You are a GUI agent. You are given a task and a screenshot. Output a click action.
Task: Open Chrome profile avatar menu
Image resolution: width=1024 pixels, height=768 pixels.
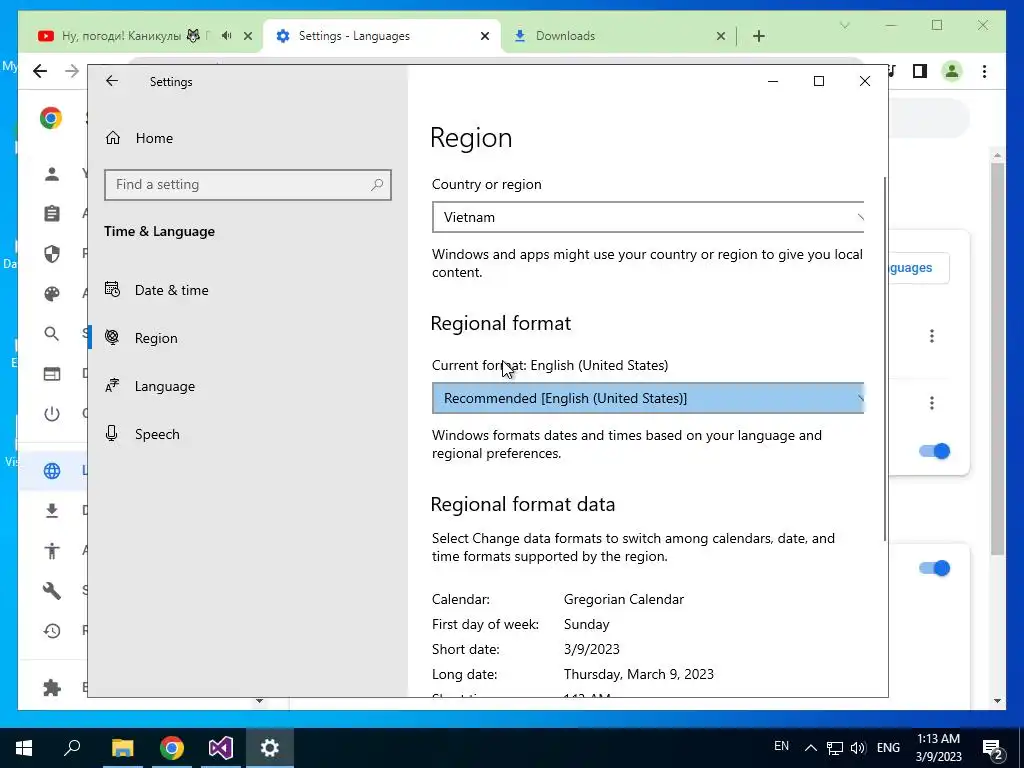[x=952, y=71]
